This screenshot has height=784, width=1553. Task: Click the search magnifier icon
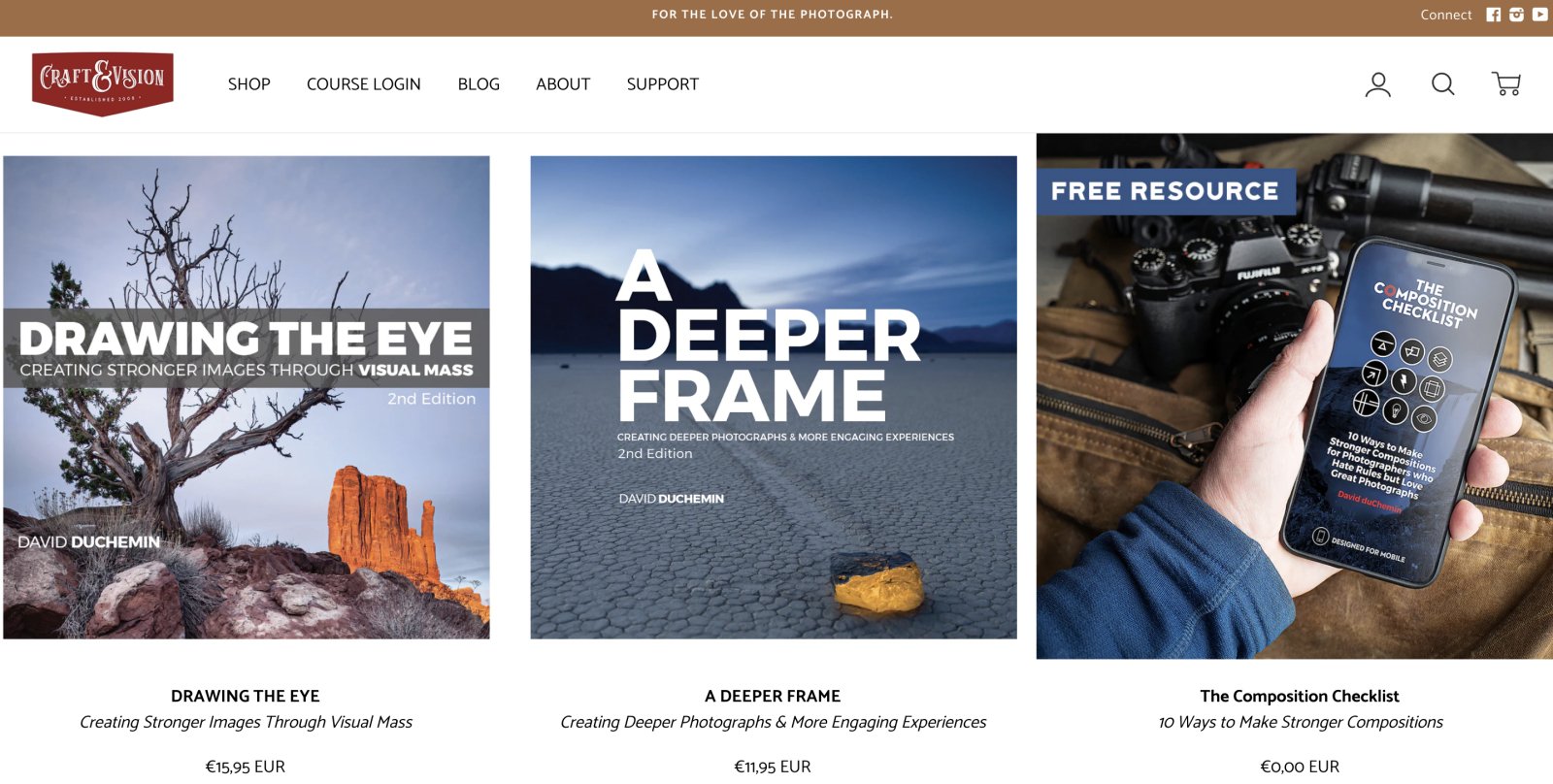point(1443,84)
